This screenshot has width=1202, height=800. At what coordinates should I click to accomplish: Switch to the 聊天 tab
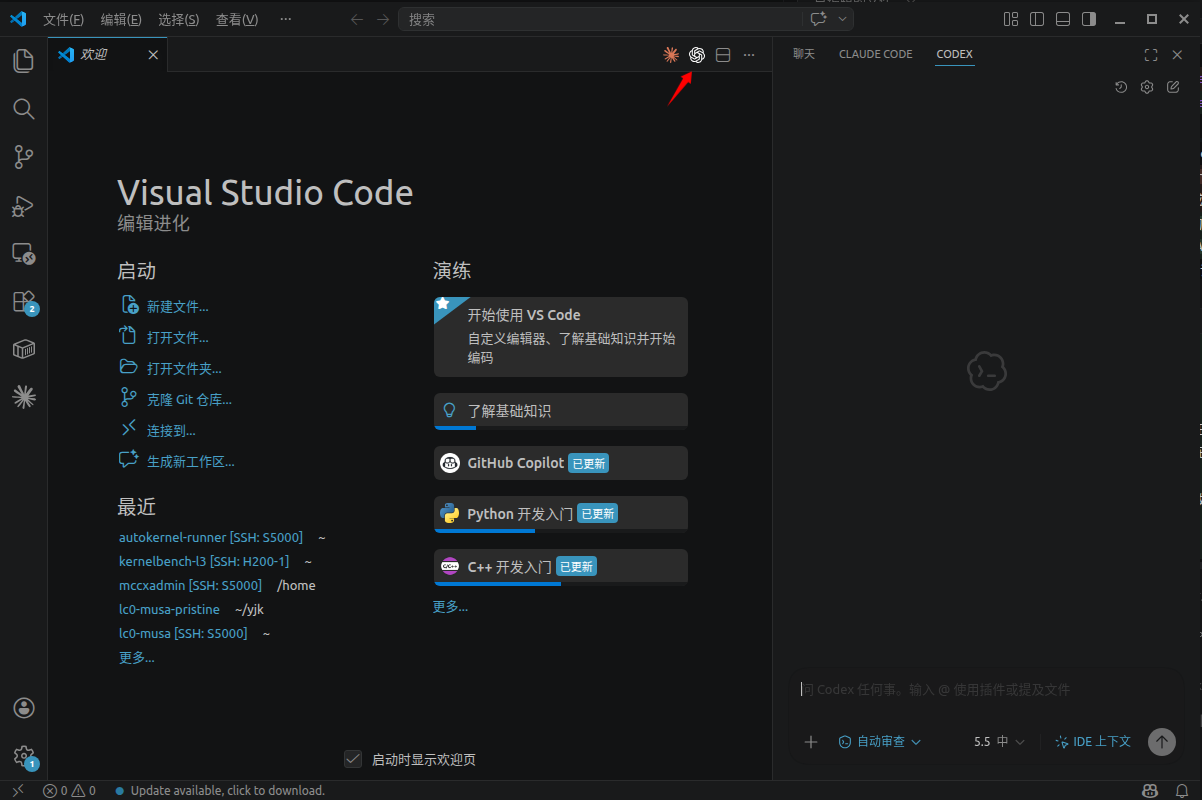[x=804, y=54]
